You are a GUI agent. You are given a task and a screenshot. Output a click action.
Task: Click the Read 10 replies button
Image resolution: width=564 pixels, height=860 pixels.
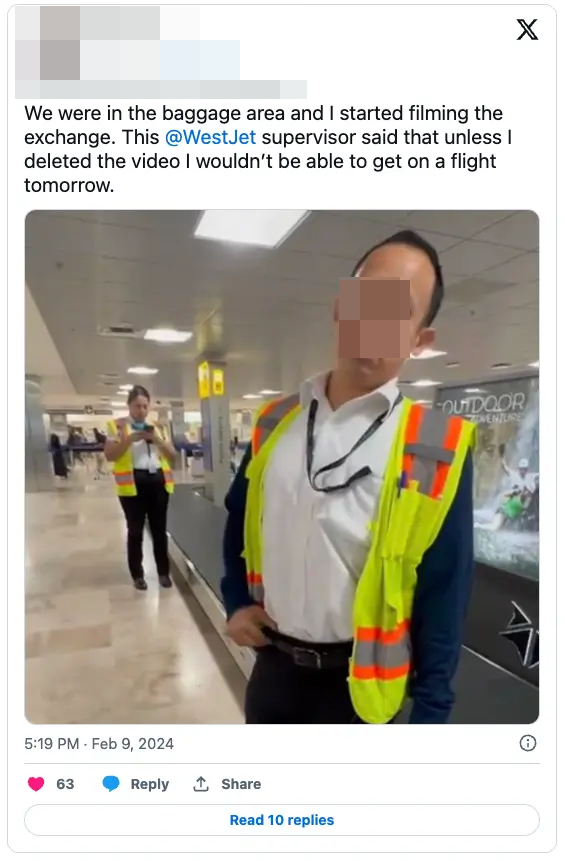coord(281,820)
